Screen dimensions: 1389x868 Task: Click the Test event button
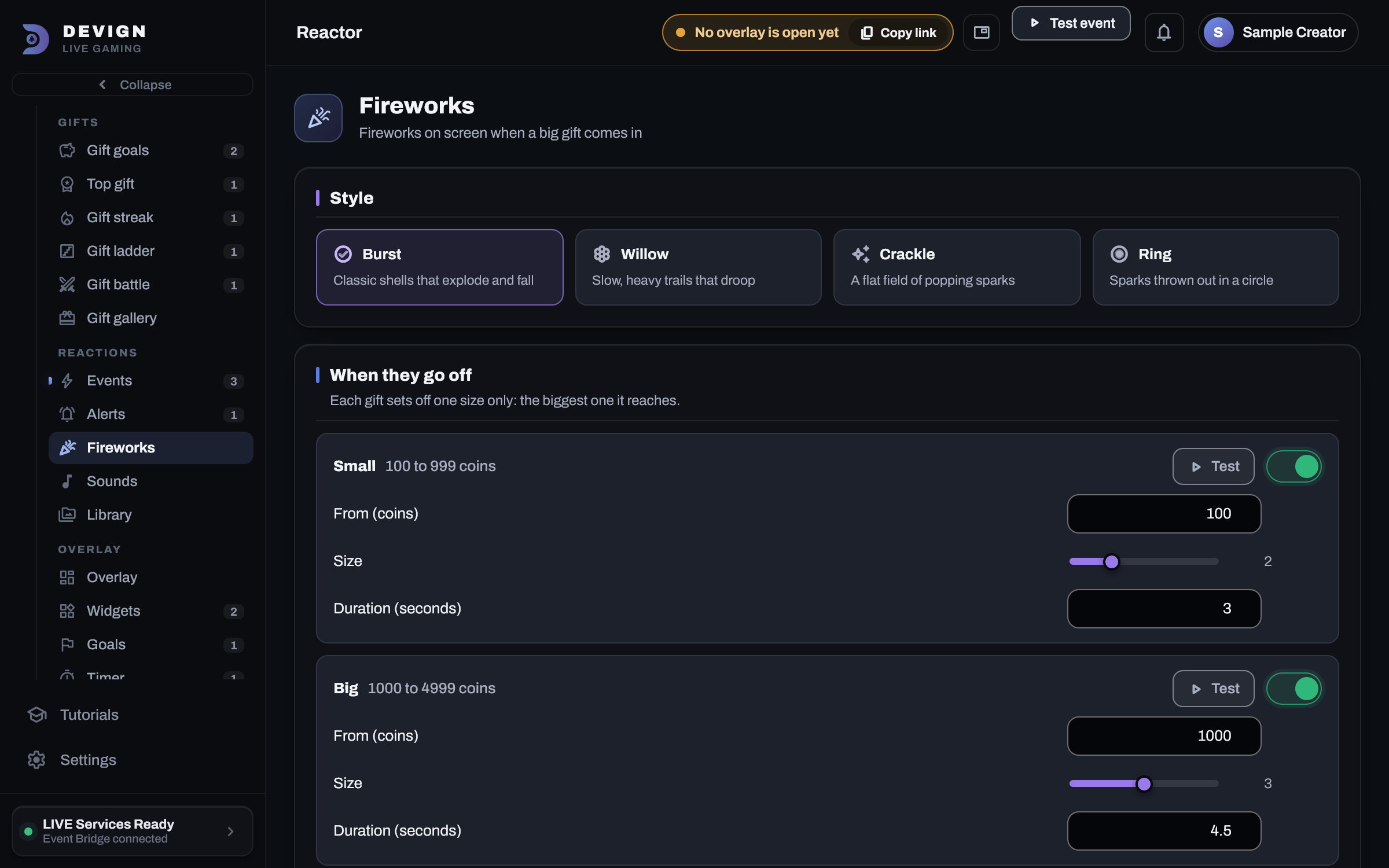(x=1071, y=23)
